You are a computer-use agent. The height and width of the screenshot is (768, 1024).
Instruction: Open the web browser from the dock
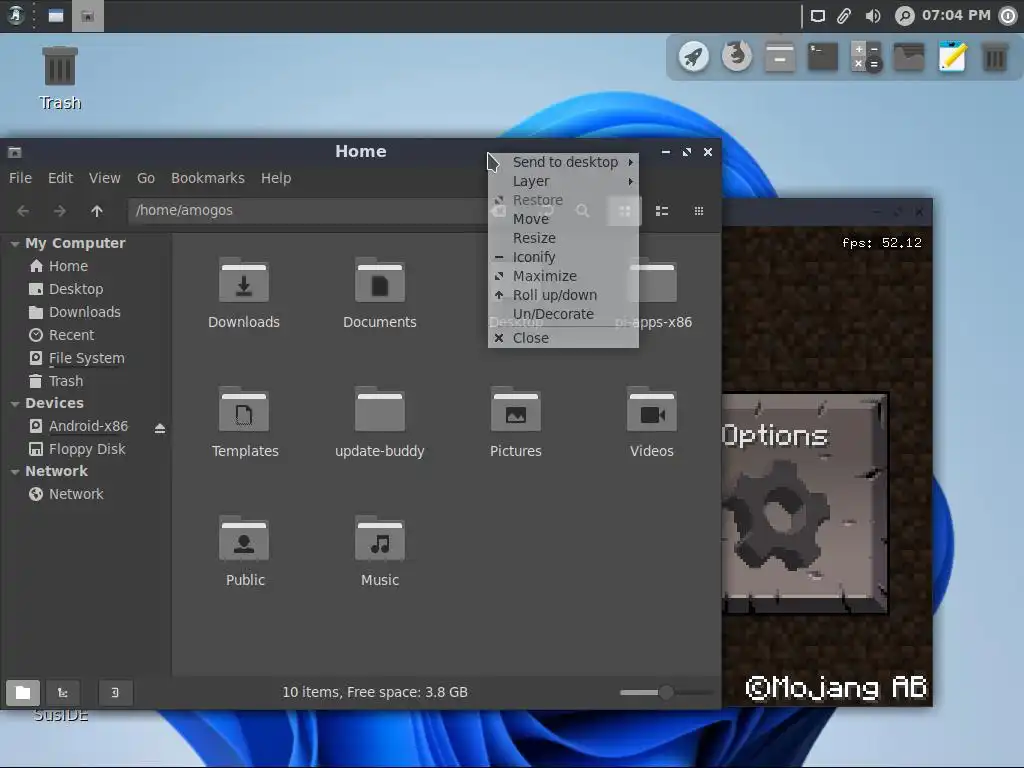pyautogui.click(x=737, y=57)
